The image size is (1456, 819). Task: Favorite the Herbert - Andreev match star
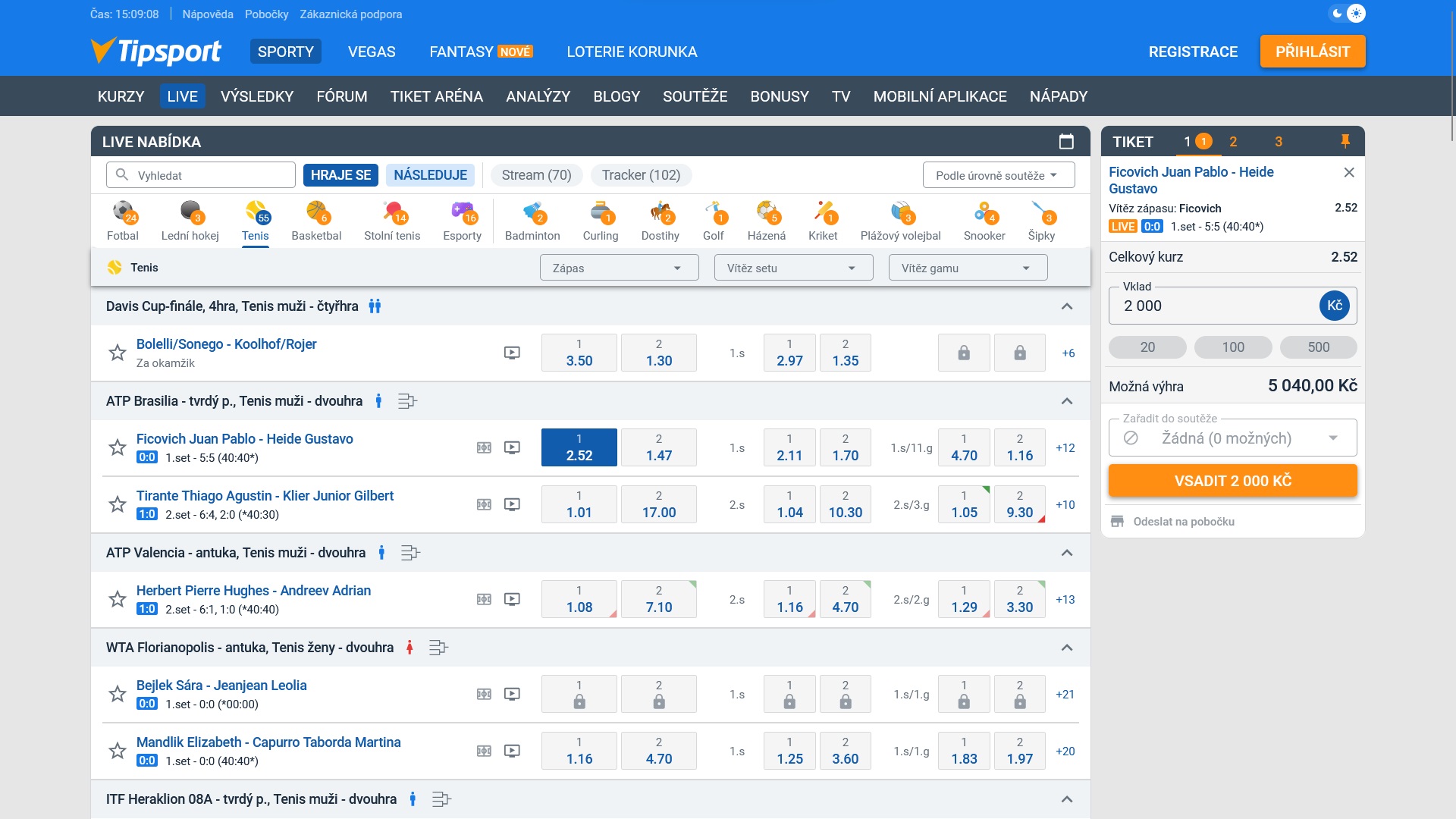click(x=117, y=599)
